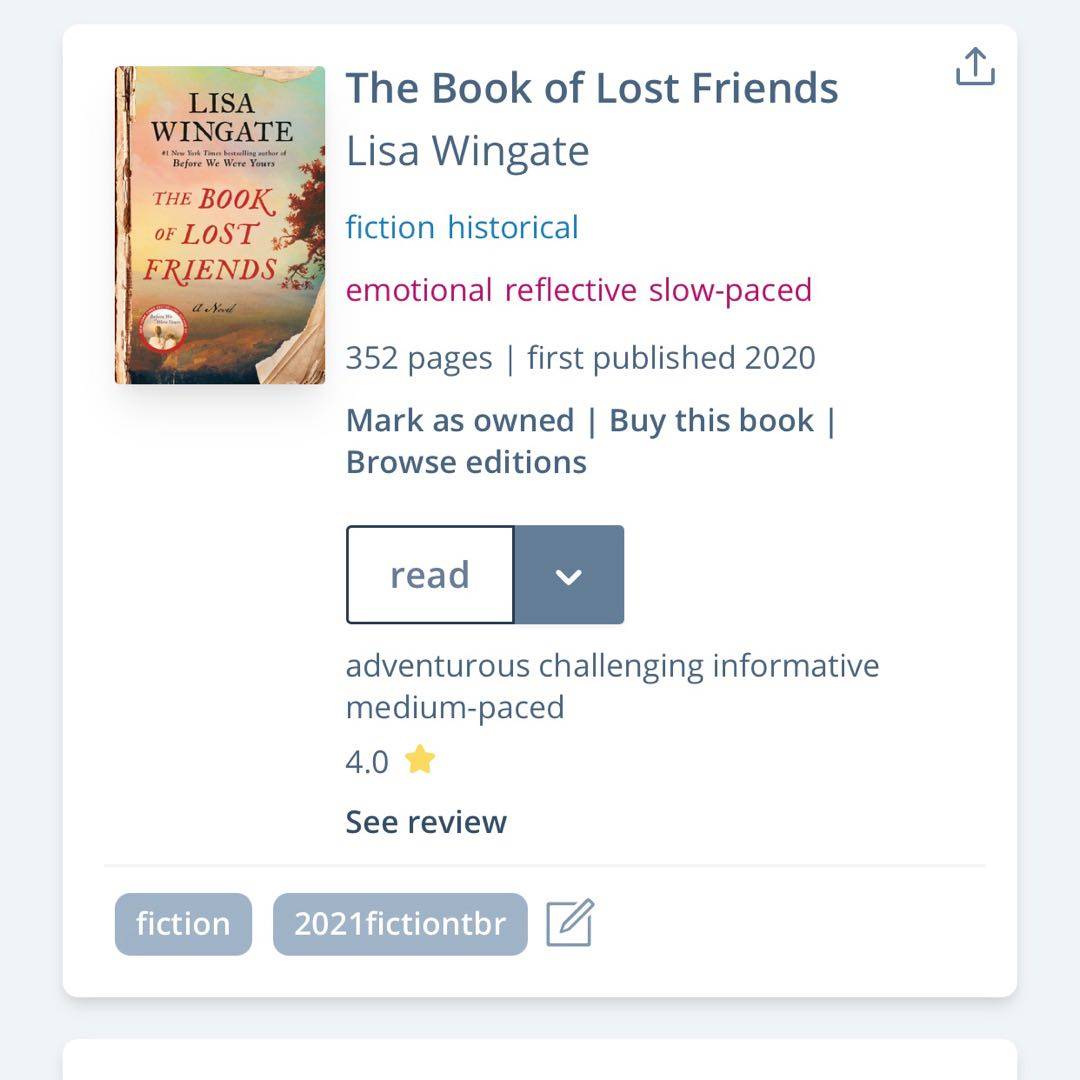Open the 2021fictiontbr tag chip
This screenshot has height=1080, width=1080.
(x=400, y=924)
